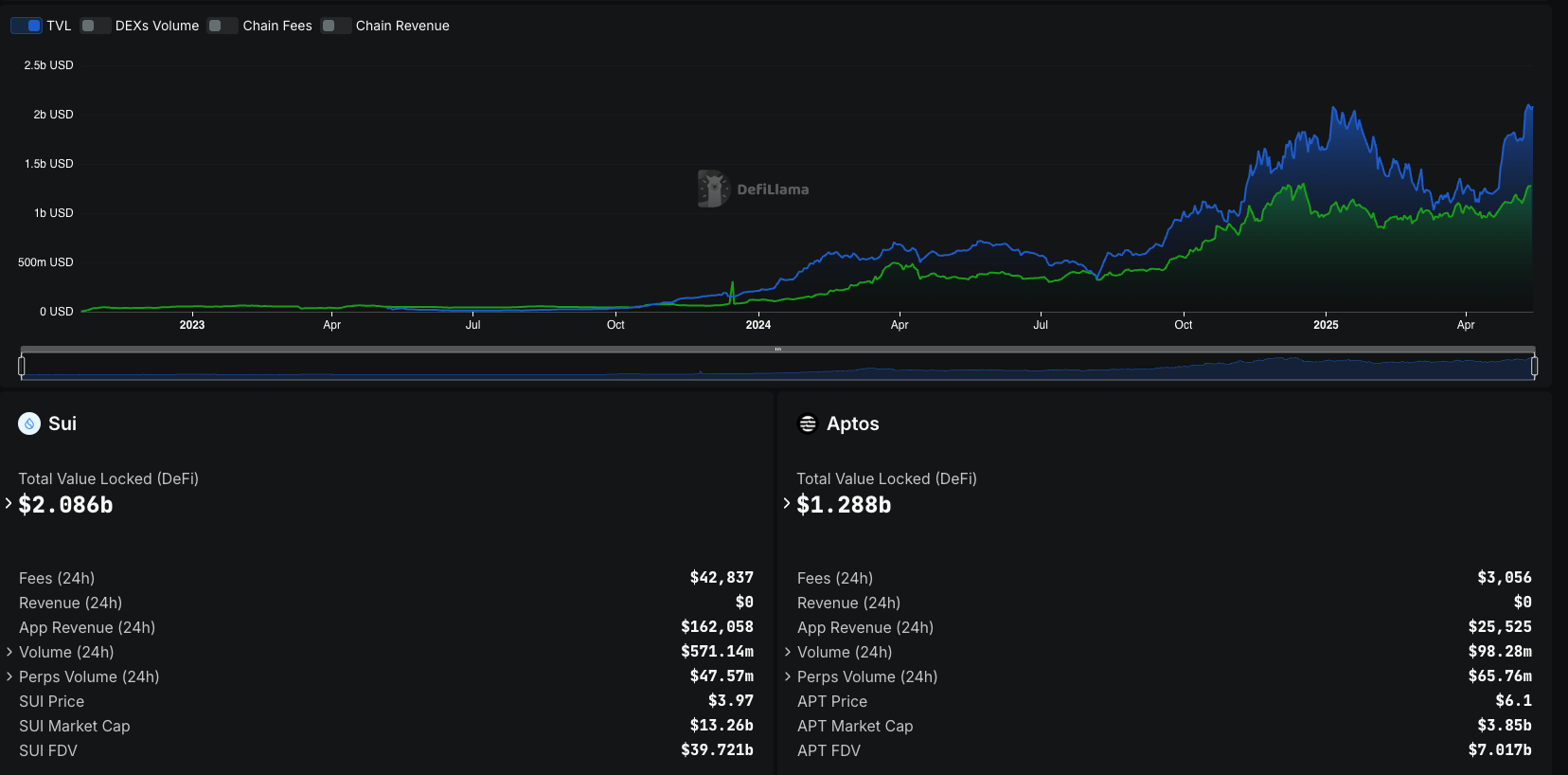Click the Aptos chain logo icon
Viewport: 1568px width, 775px height.
pos(808,424)
